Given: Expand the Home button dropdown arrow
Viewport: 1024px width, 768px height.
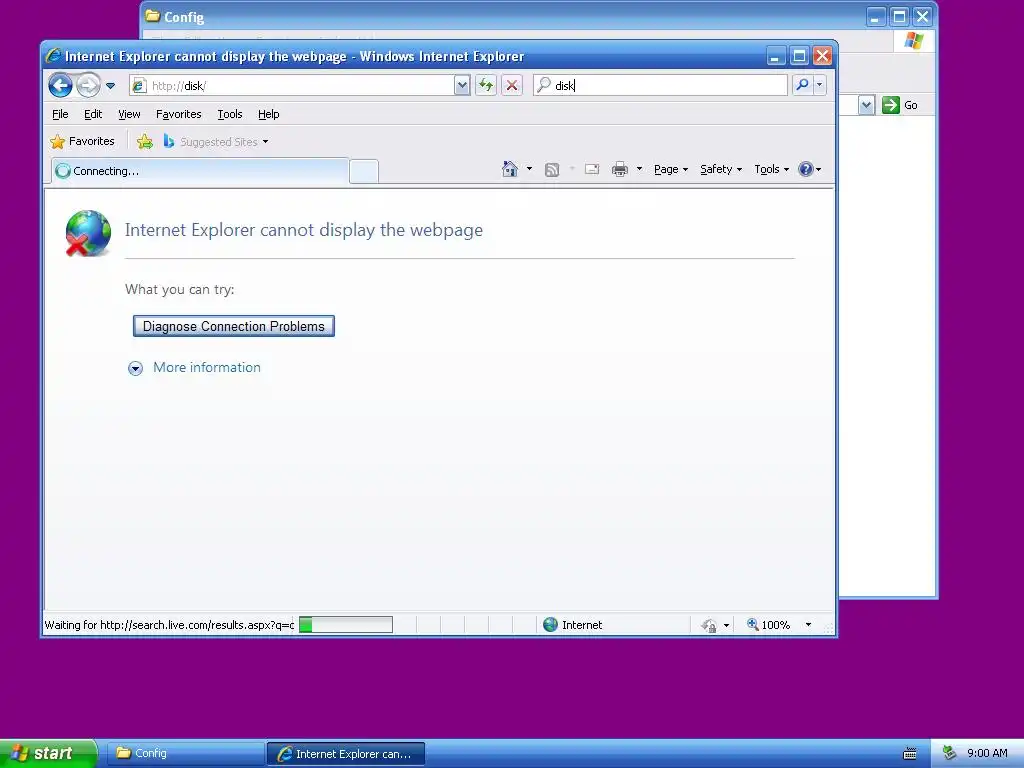Looking at the screenshot, I should point(529,169).
